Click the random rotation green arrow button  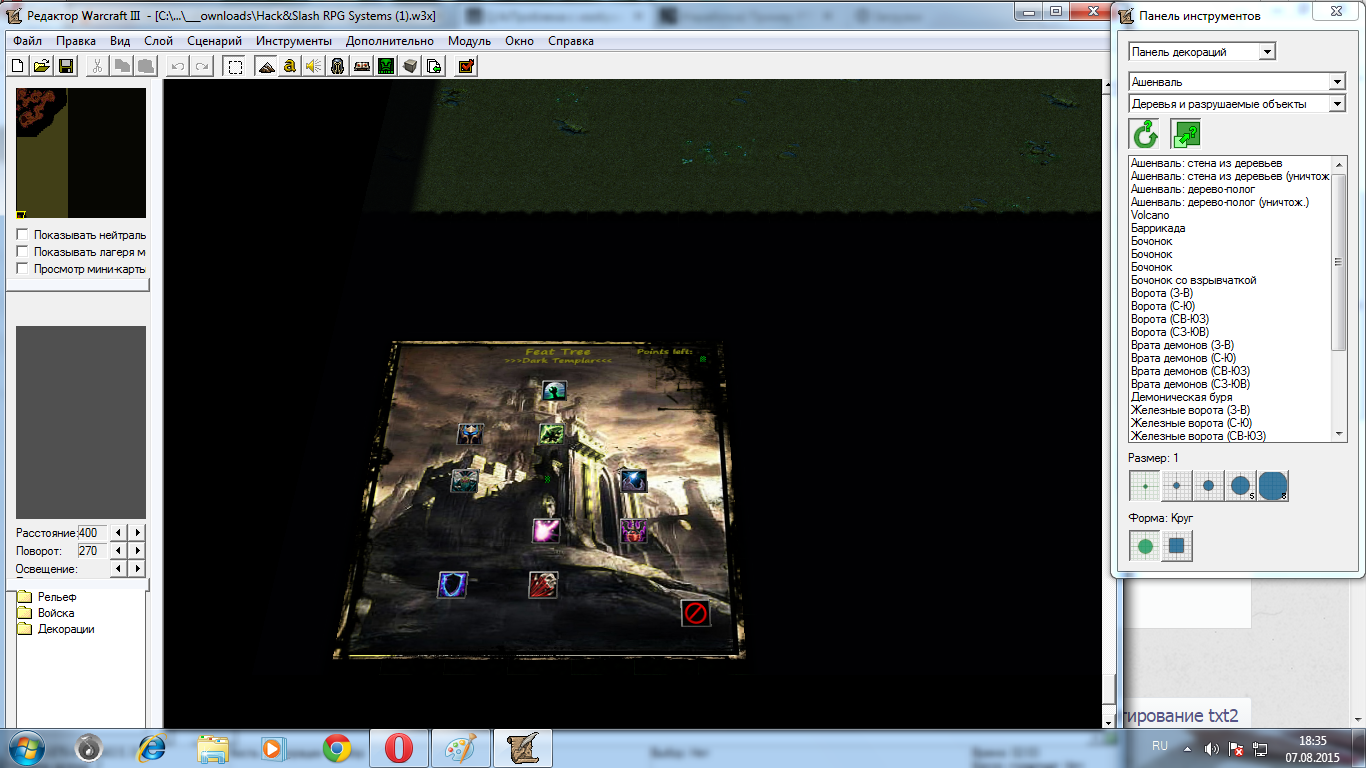click(1144, 134)
